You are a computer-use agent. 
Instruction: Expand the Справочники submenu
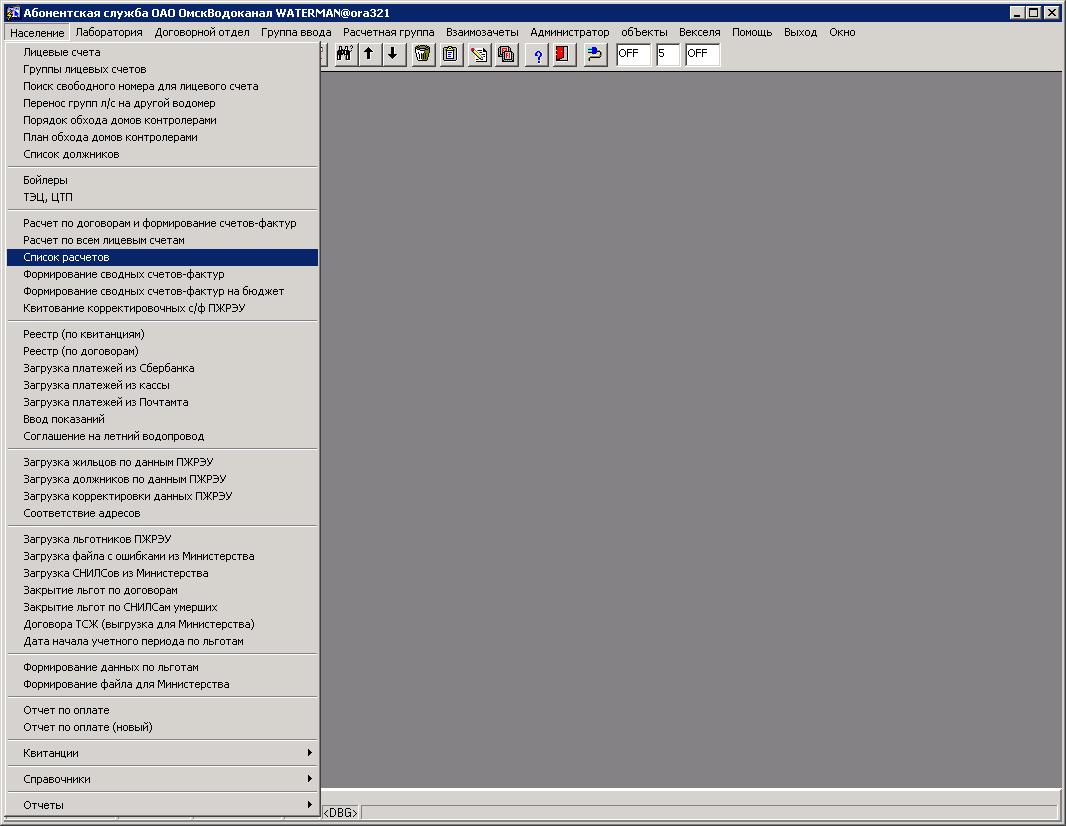pos(162,779)
